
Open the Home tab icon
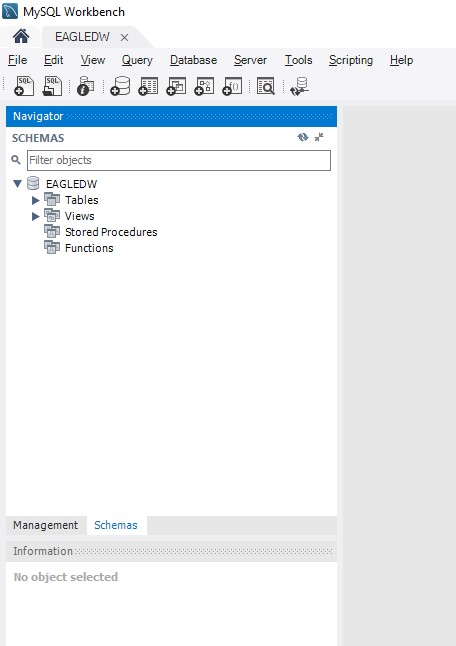(x=21, y=37)
